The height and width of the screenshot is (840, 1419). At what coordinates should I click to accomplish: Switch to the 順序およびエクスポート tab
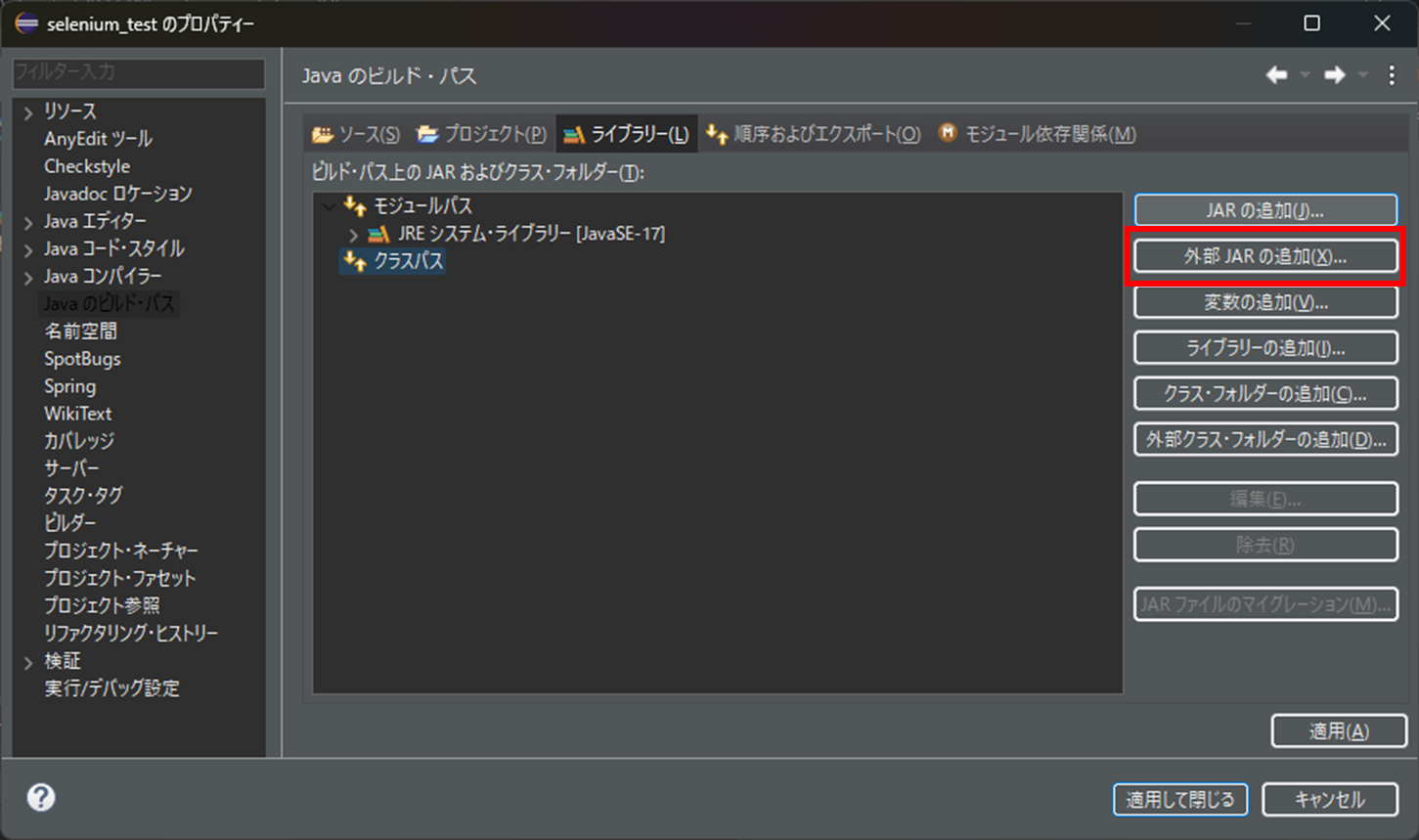tap(813, 133)
